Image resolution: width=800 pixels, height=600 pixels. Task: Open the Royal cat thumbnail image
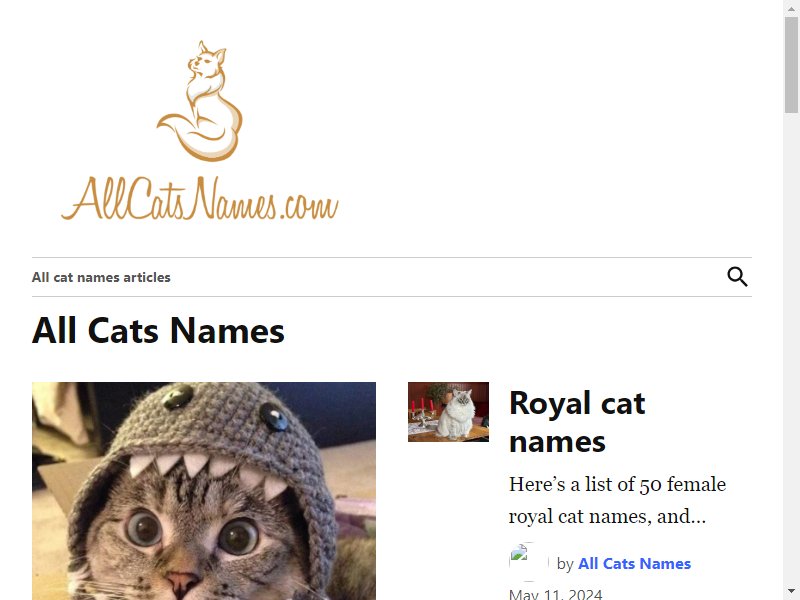click(448, 412)
